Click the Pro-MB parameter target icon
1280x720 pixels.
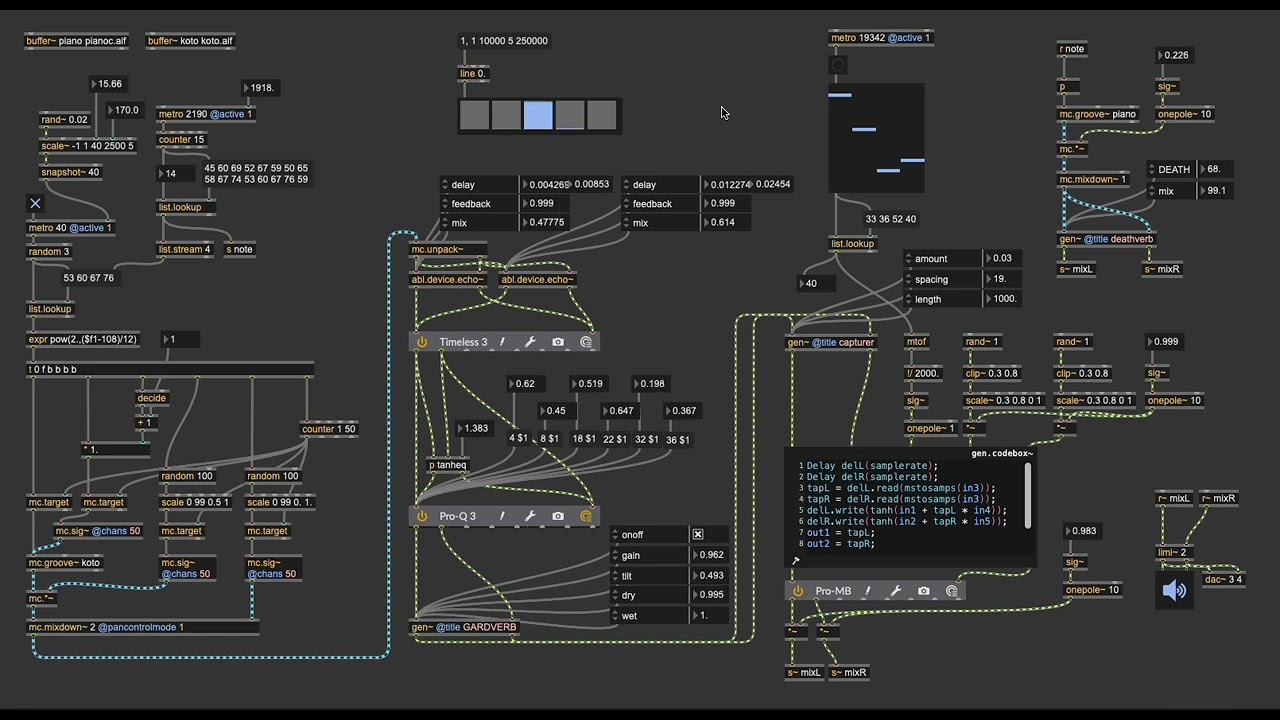coord(951,591)
